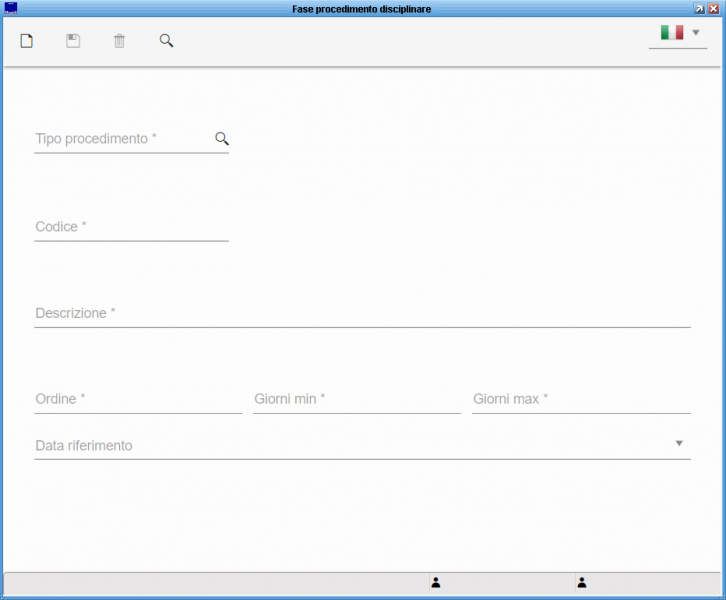Close the Fase procedimento disciplinare window
This screenshot has height=600, width=726.
(x=713, y=9)
